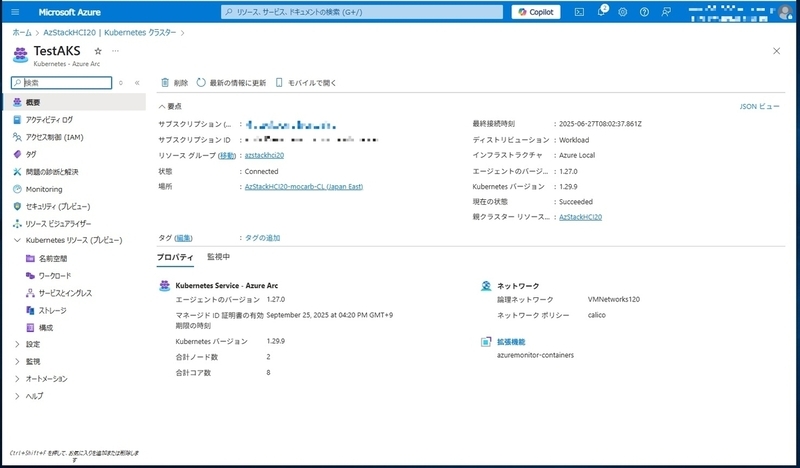Collapse the 要点 essentials section
Viewport: 800px width, 468px height.
pos(162,106)
